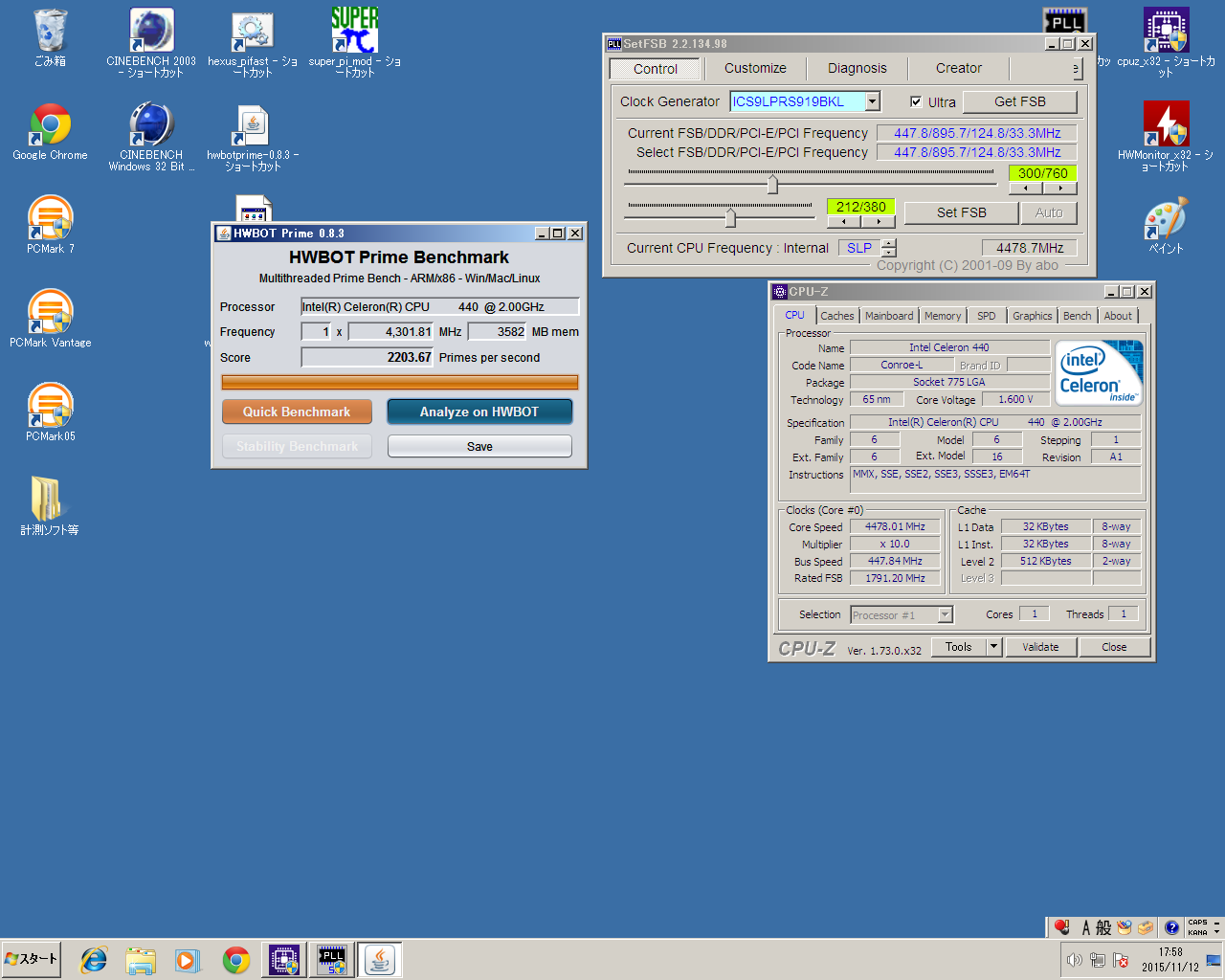1225x980 pixels.
Task: Switch to the Diagnosis tab in SetFSB
Action: click(857, 68)
